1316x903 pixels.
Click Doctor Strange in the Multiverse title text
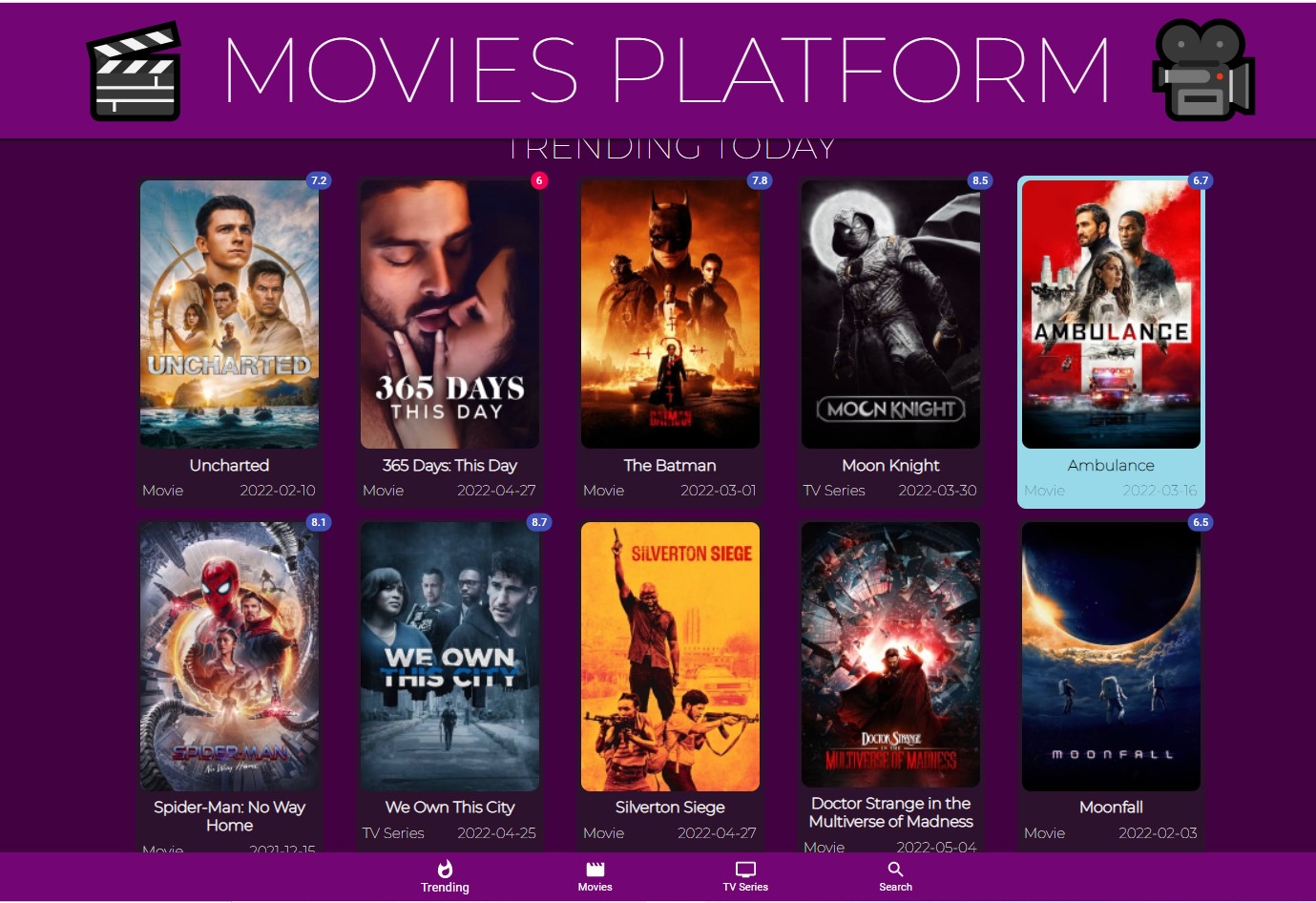(890, 812)
